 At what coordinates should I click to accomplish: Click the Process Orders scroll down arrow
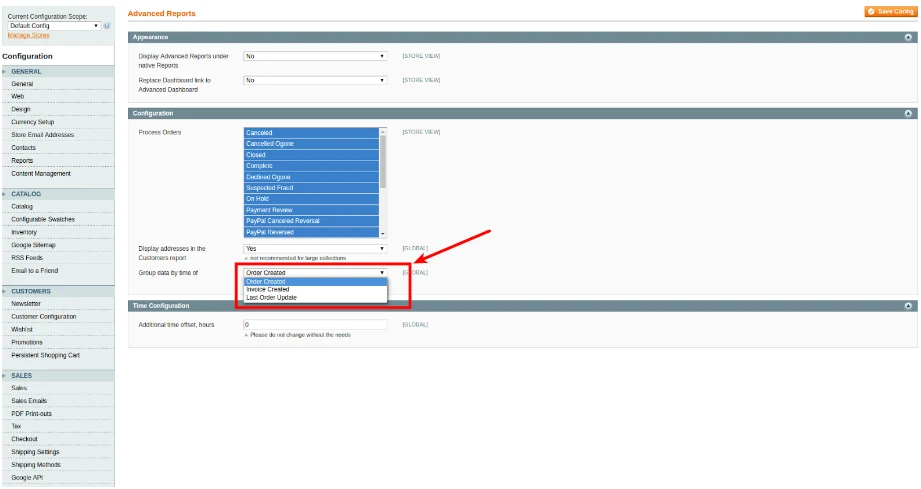(x=383, y=234)
